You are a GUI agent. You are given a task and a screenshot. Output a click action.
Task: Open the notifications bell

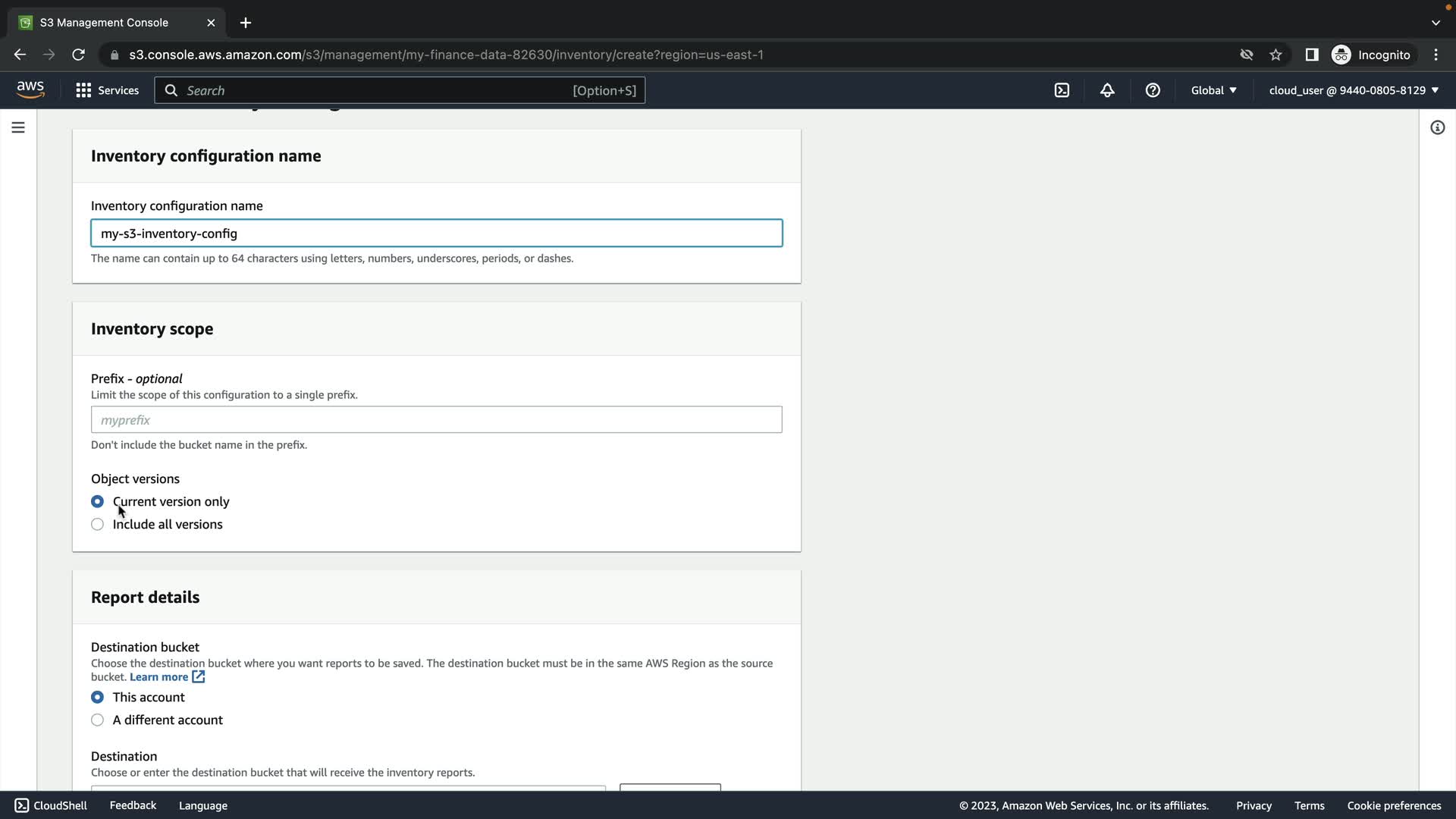click(x=1107, y=90)
